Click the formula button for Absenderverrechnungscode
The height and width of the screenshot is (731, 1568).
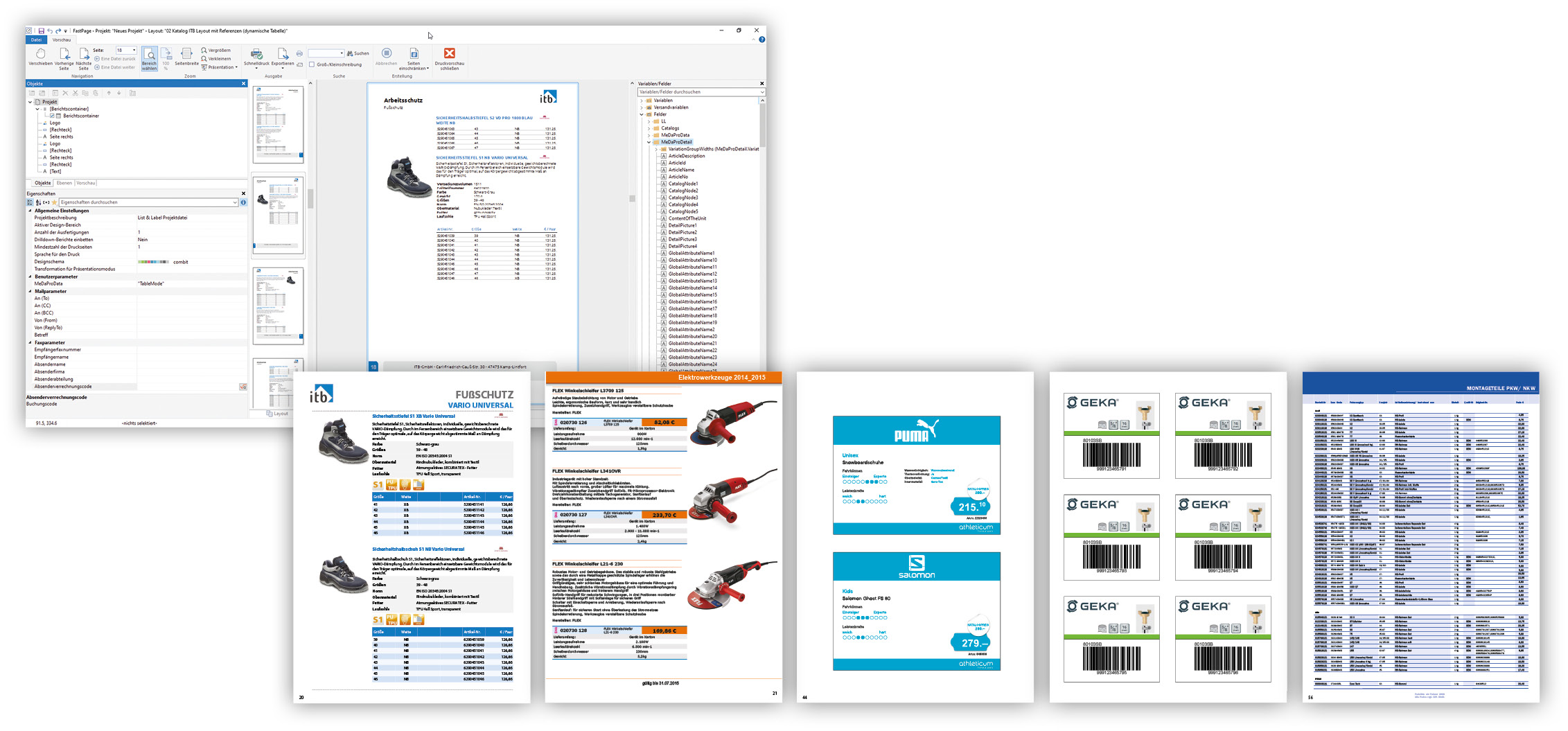point(243,387)
